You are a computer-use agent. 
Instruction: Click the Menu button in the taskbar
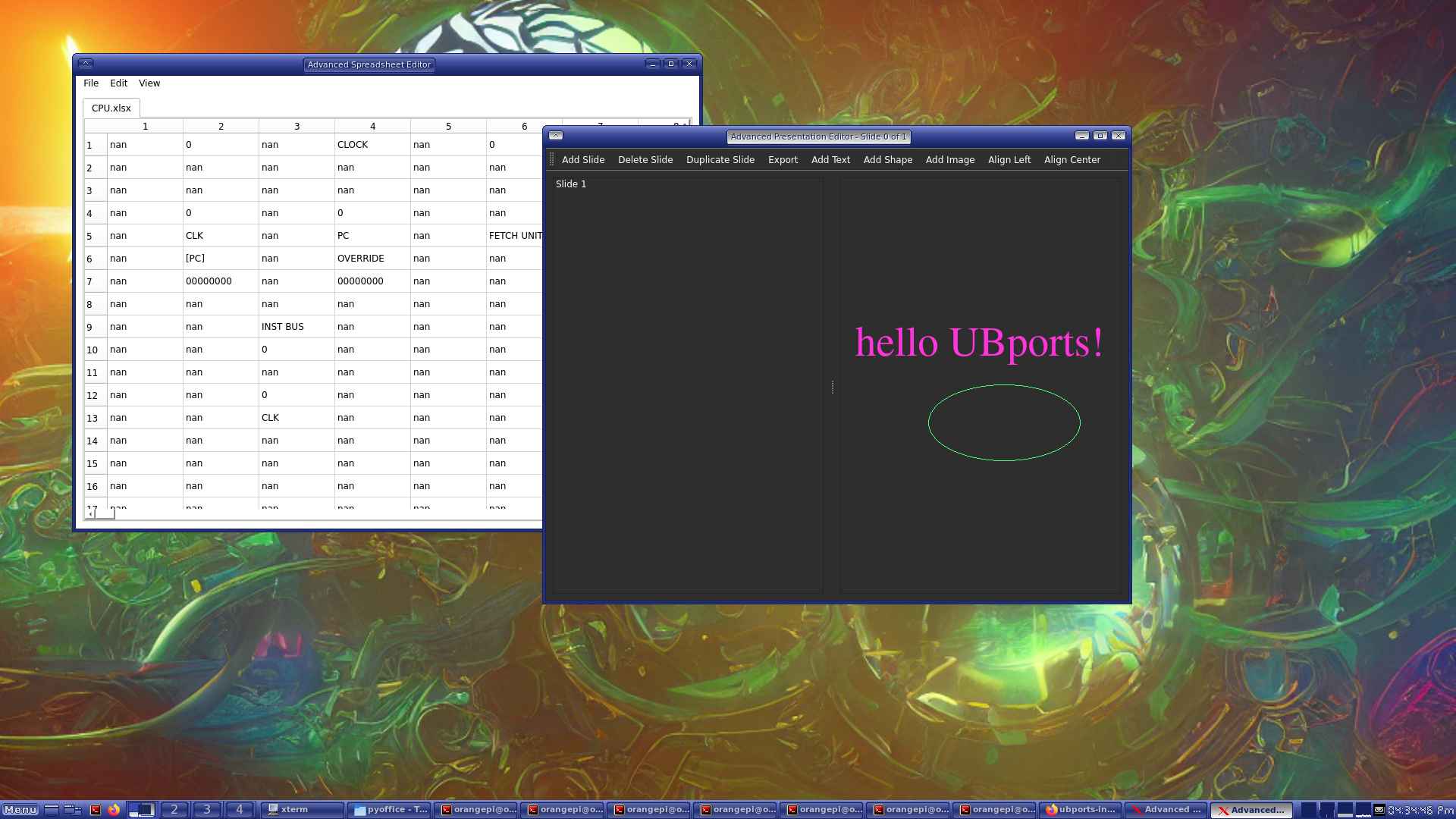click(20, 810)
